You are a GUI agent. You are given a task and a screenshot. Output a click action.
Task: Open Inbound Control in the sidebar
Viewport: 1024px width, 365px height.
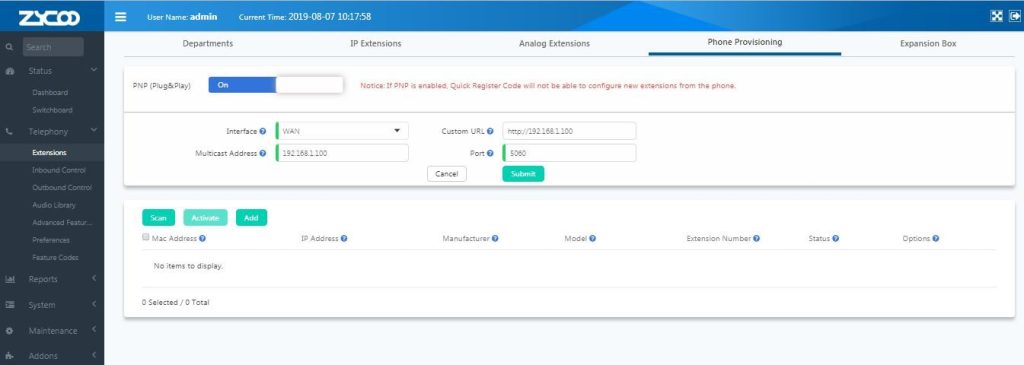(x=59, y=170)
